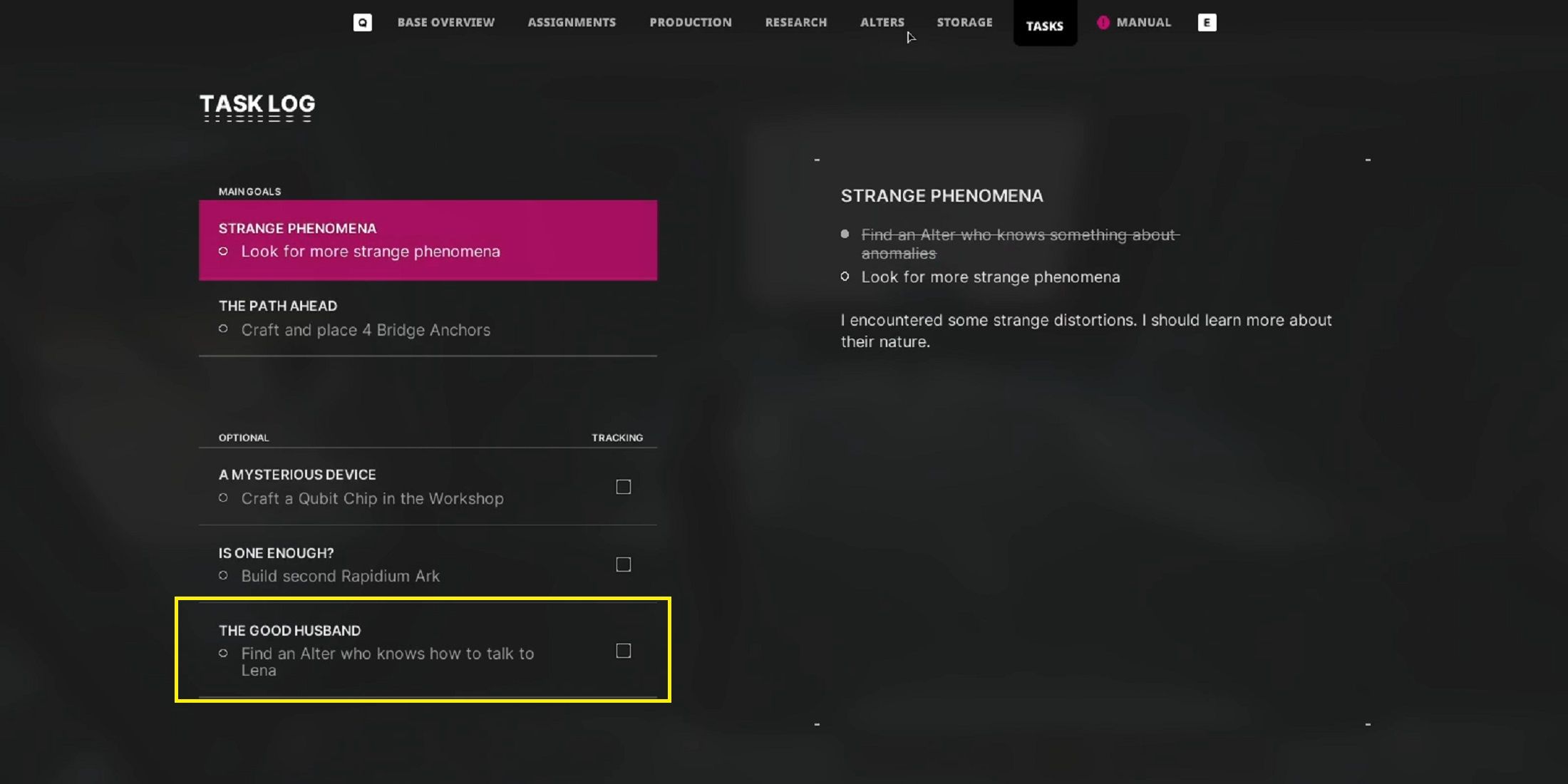Viewport: 1568px width, 784px height.
Task: Toggle tracking for Is One Enough?
Action: coord(623,564)
